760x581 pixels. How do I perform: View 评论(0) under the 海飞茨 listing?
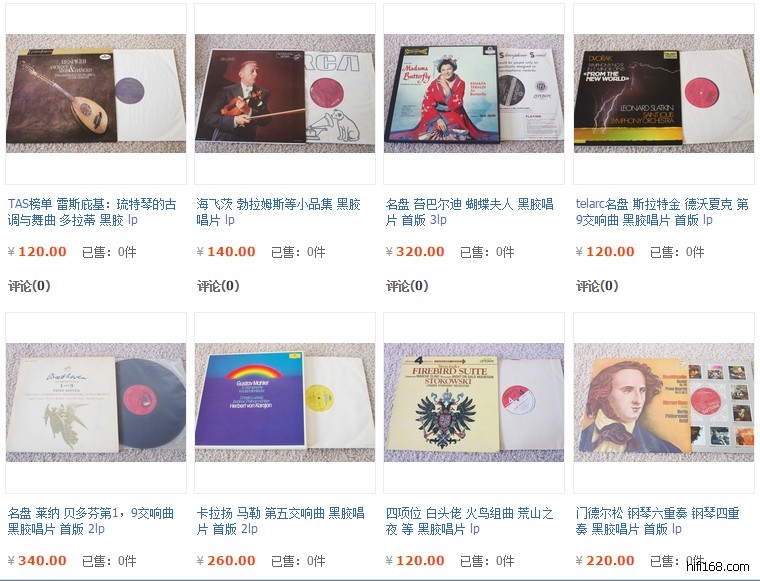coord(218,286)
